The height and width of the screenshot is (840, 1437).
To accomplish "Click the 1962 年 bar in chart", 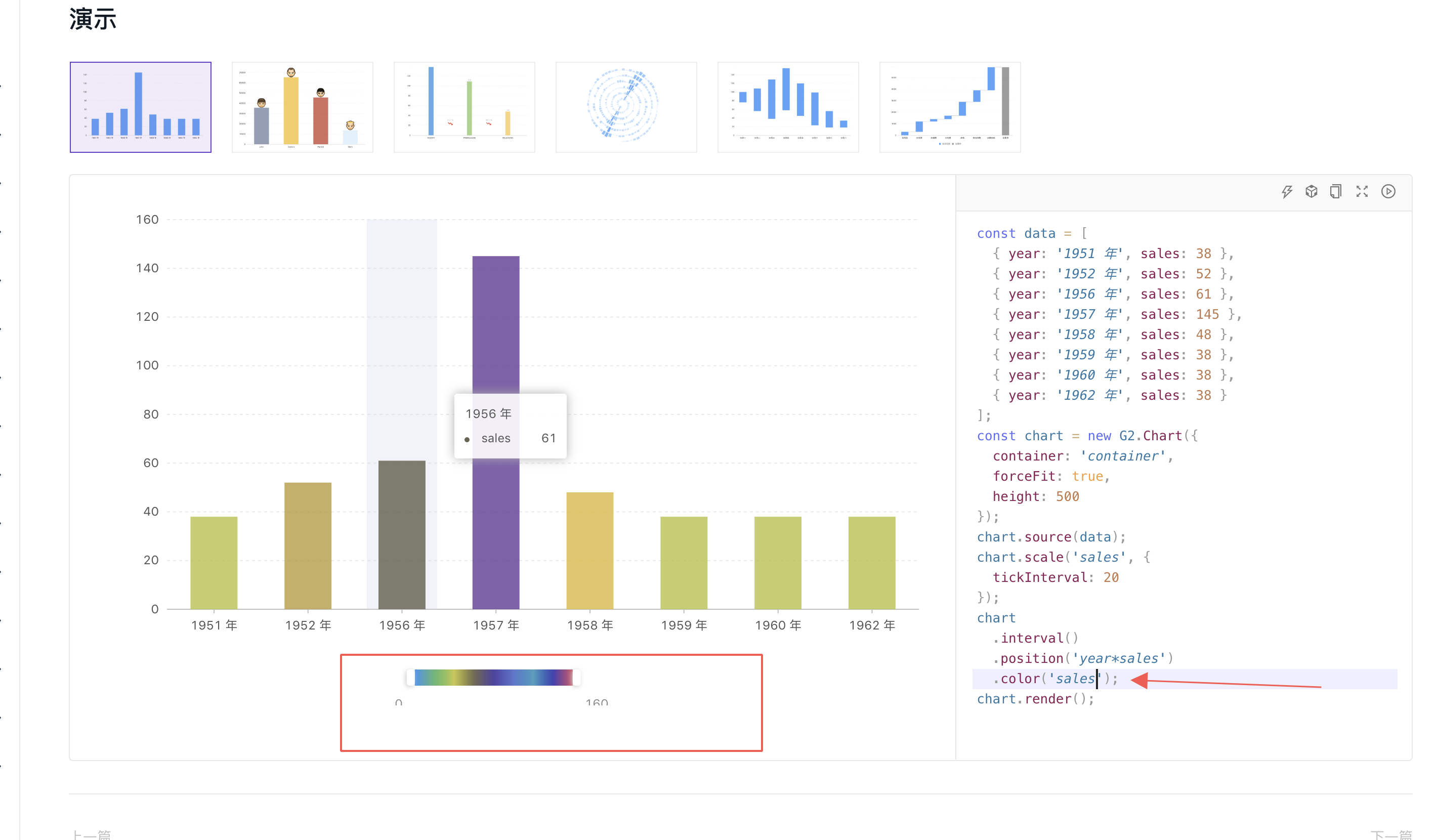I will (871, 563).
